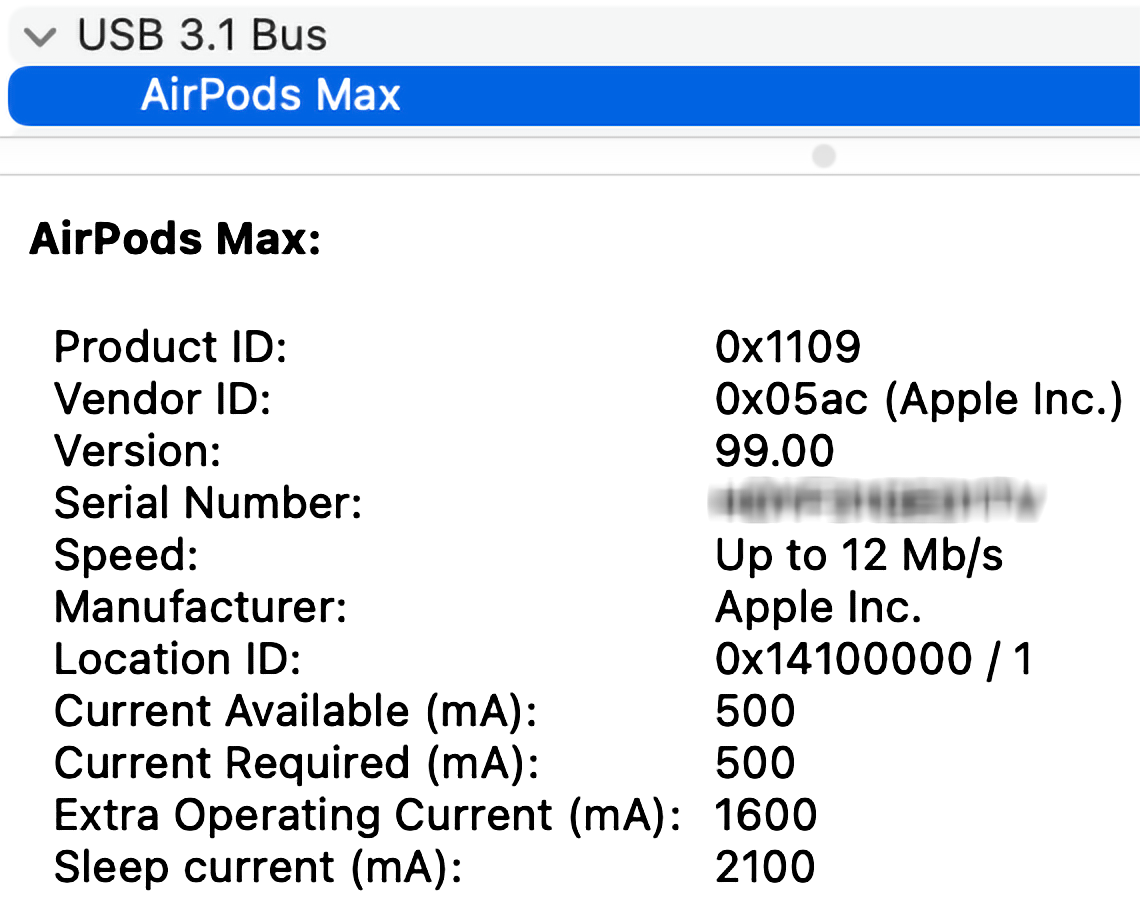The width and height of the screenshot is (1140, 908).
Task: Click the Product ID value 0x1109
Action: click(x=788, y=347)
